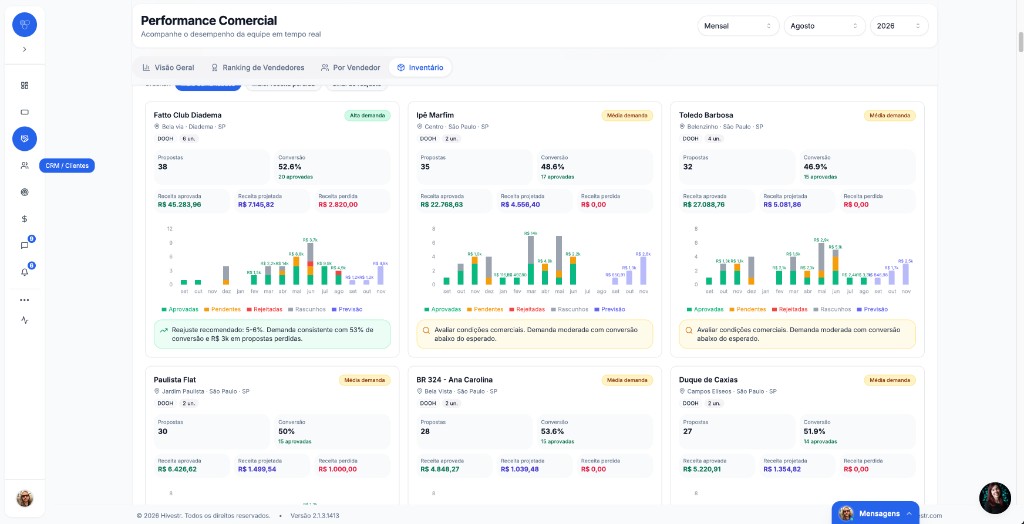This screenshot has width=1024, height=524.
Task: Open the 2026 year dropdown
Action: click(x=899, y=26)
